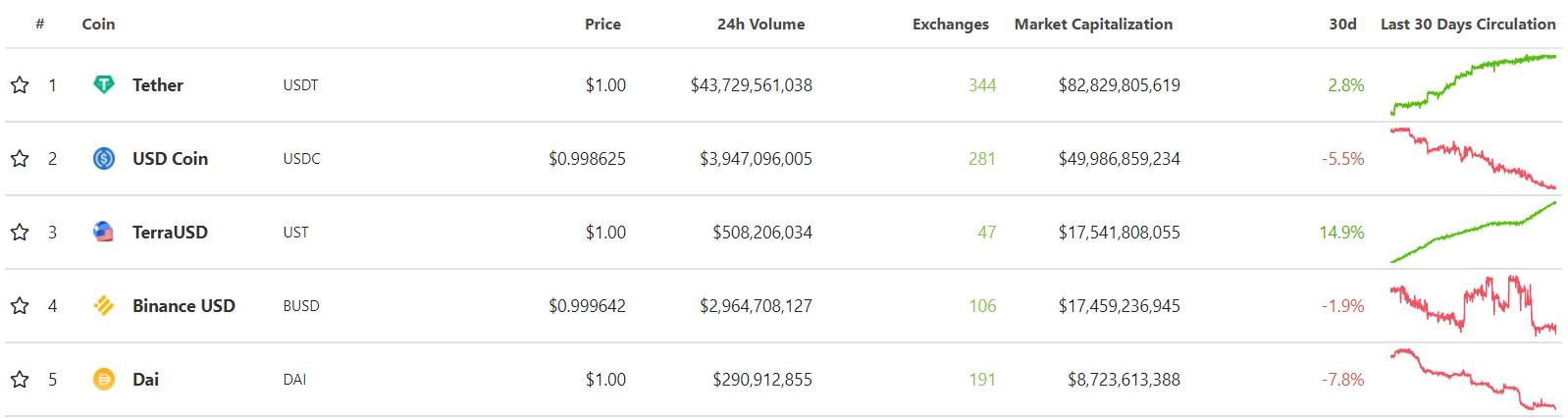Click the Tether coin logo icon

point(103,85)
